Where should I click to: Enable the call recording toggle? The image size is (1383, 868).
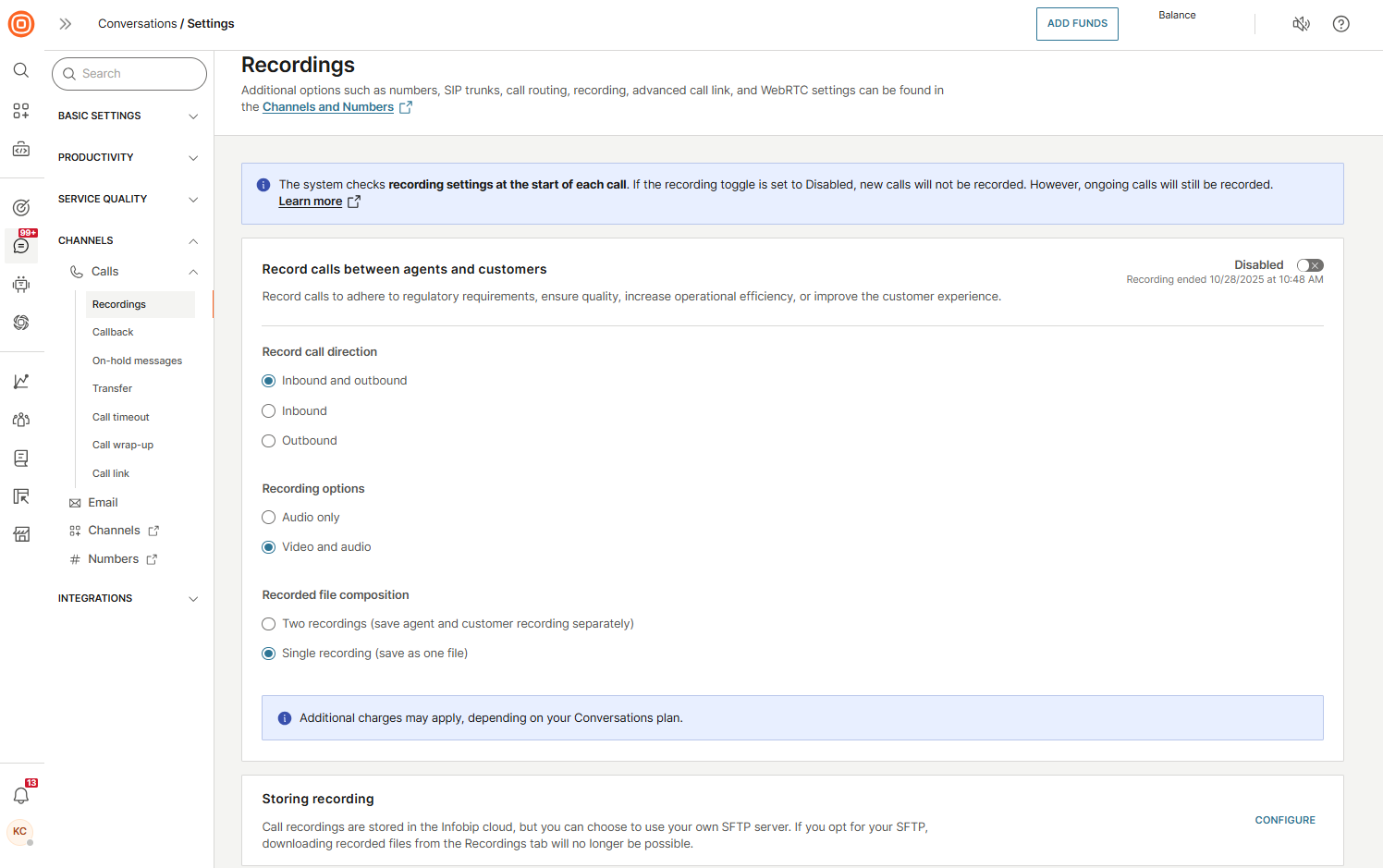[1310, 265]
